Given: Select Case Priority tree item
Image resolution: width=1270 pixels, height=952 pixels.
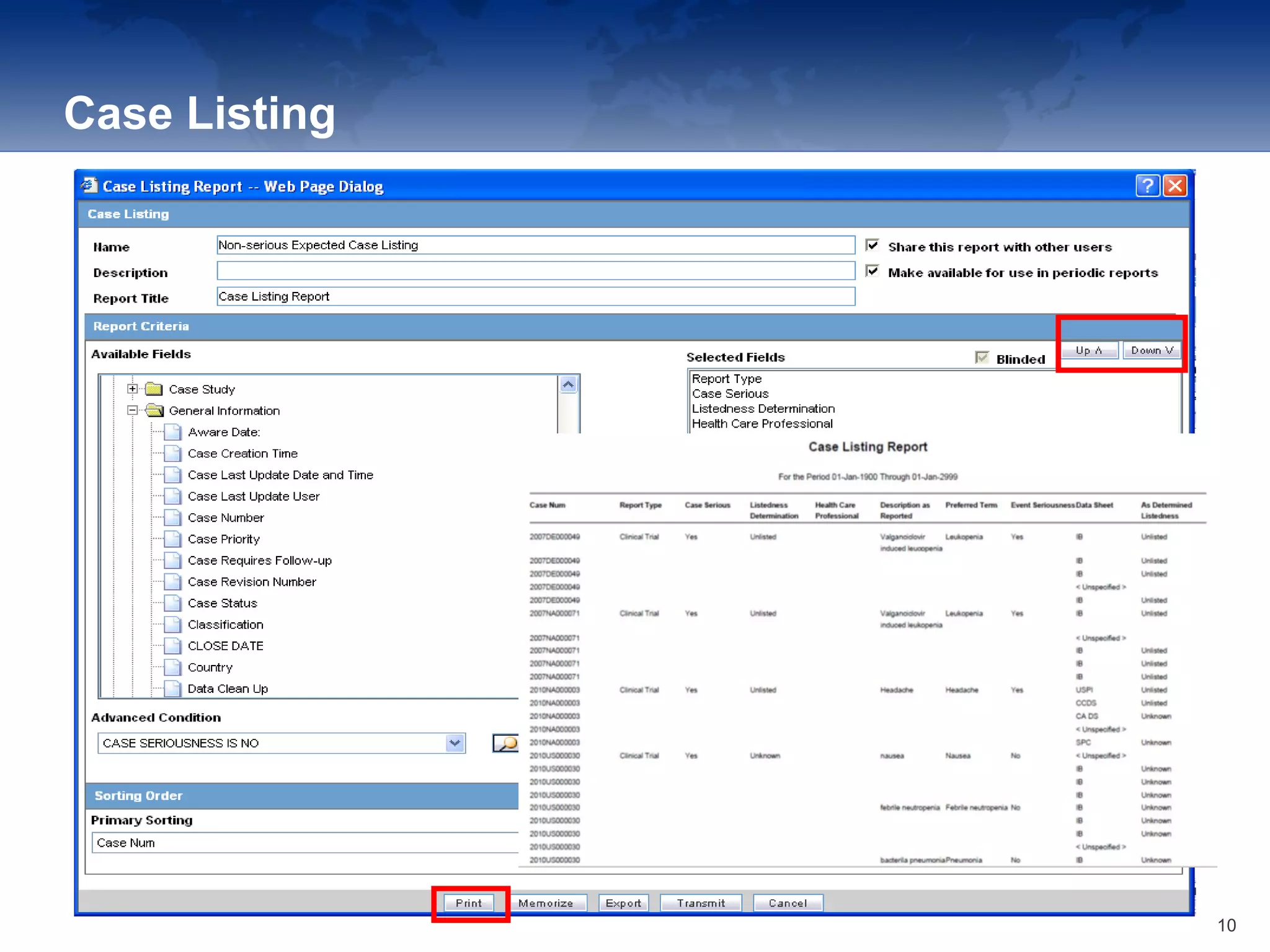Looking at the screenshot, I should tap(224, 539).
